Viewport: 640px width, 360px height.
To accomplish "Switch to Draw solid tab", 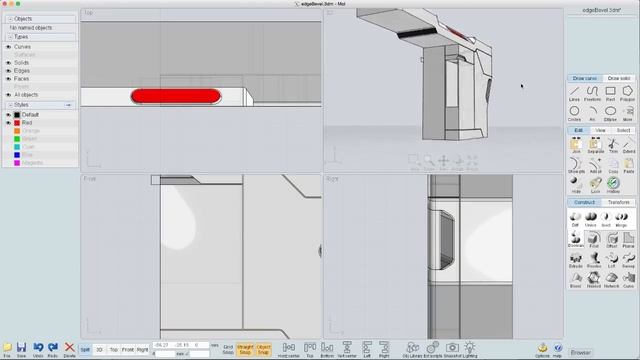I will (x=618, y=78).
